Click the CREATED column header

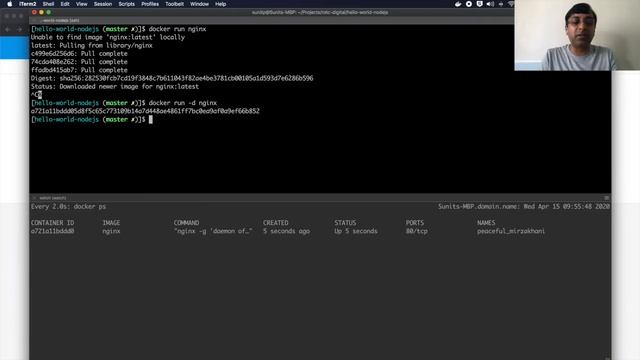click(276, 223)
